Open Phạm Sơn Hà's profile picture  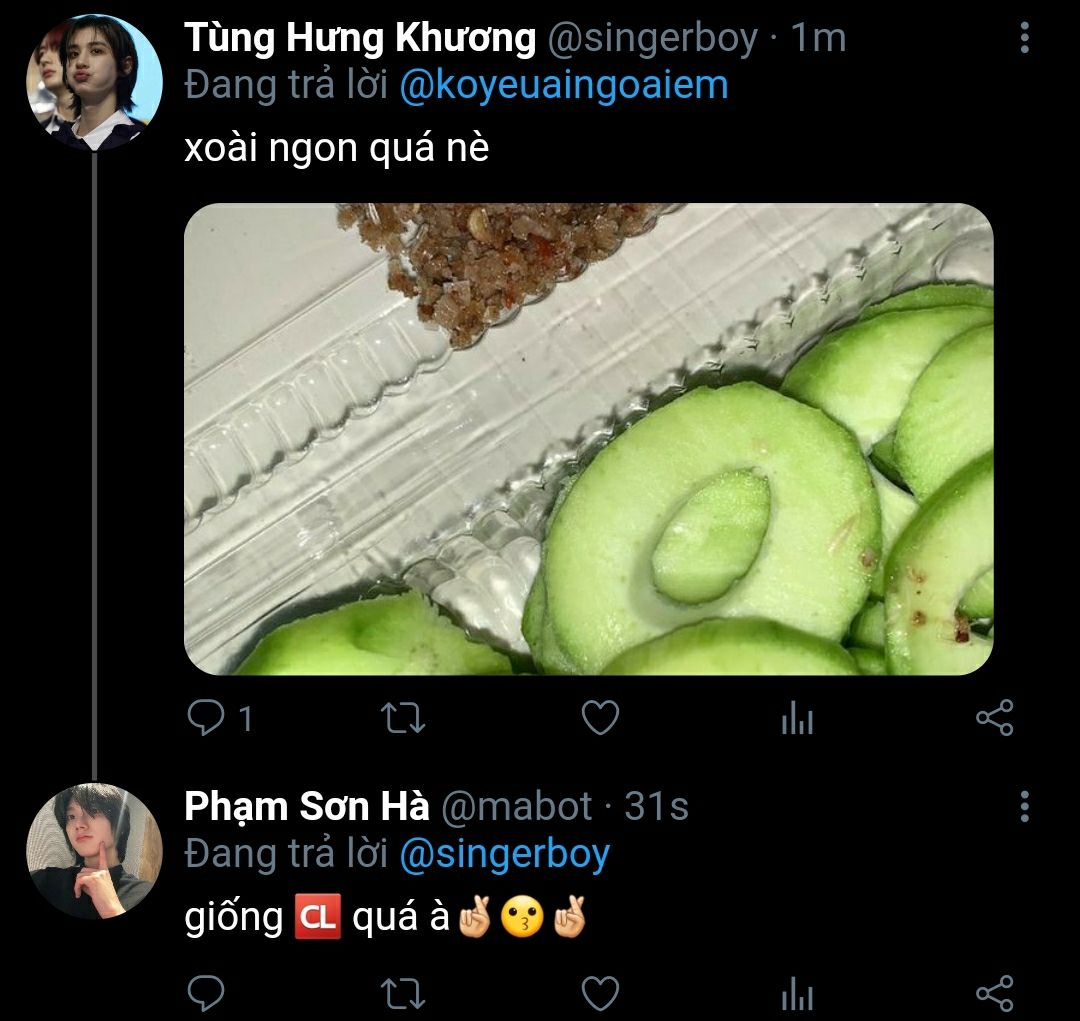coord(94,851)
